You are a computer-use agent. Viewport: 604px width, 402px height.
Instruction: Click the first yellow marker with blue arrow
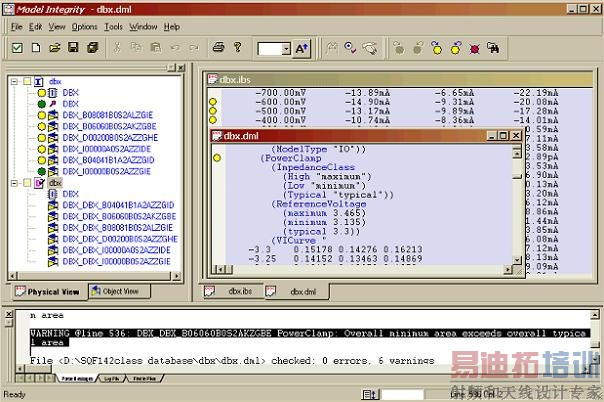[437, 48]
